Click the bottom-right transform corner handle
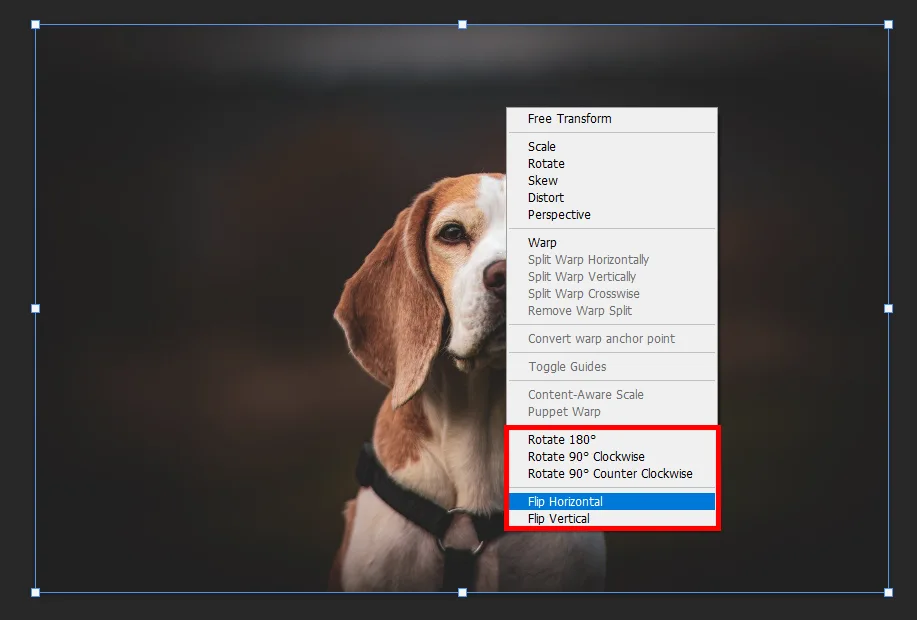Screen dimensions: 917x620 tap(888, 593)
